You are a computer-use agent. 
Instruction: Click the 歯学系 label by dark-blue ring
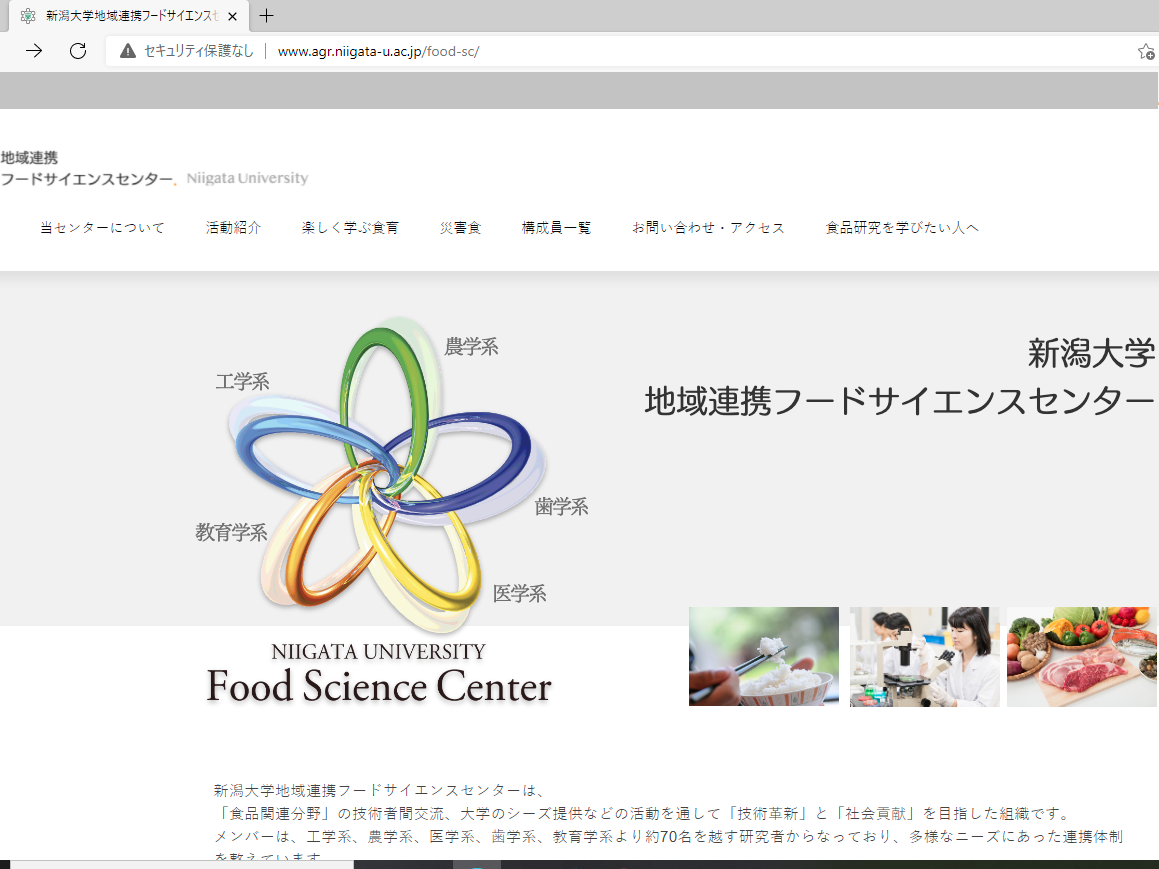pyautogui.click(x=562, y=507)
